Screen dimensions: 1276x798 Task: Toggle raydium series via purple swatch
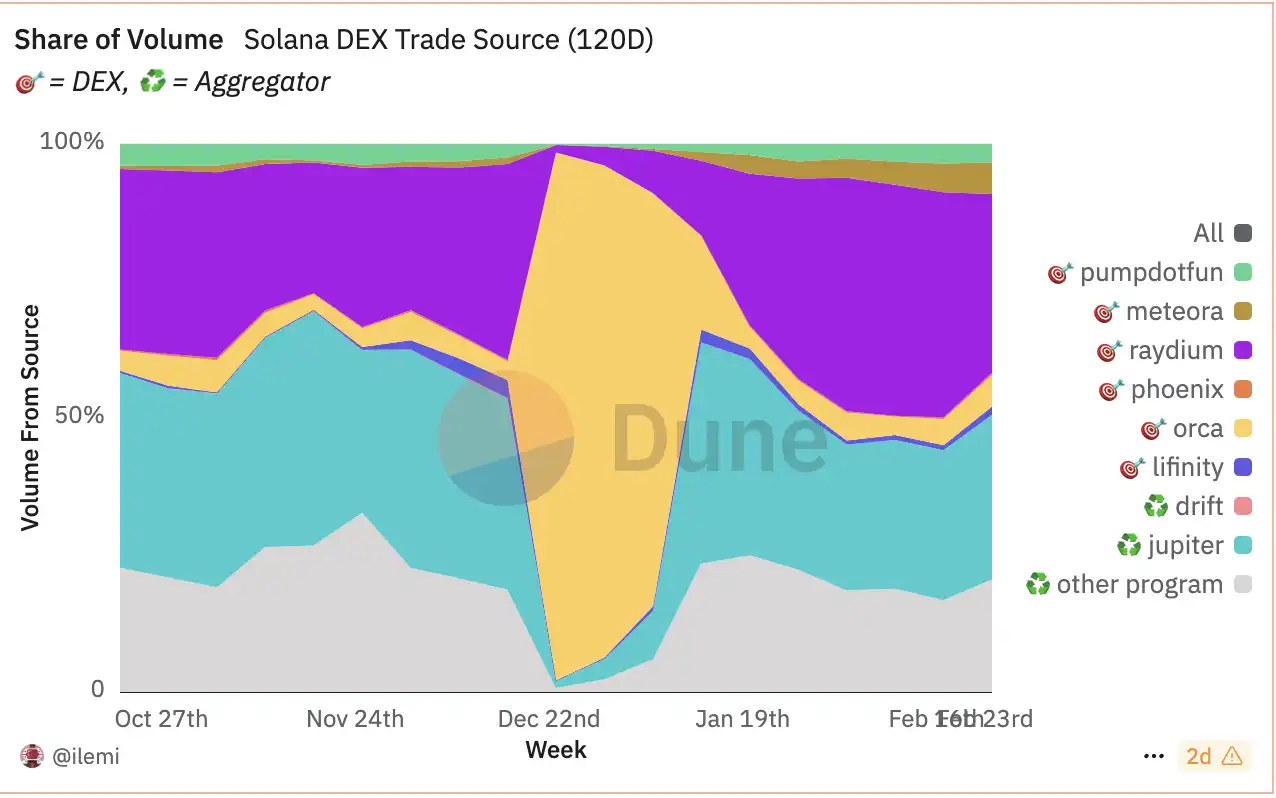[x=1243, y=351]
